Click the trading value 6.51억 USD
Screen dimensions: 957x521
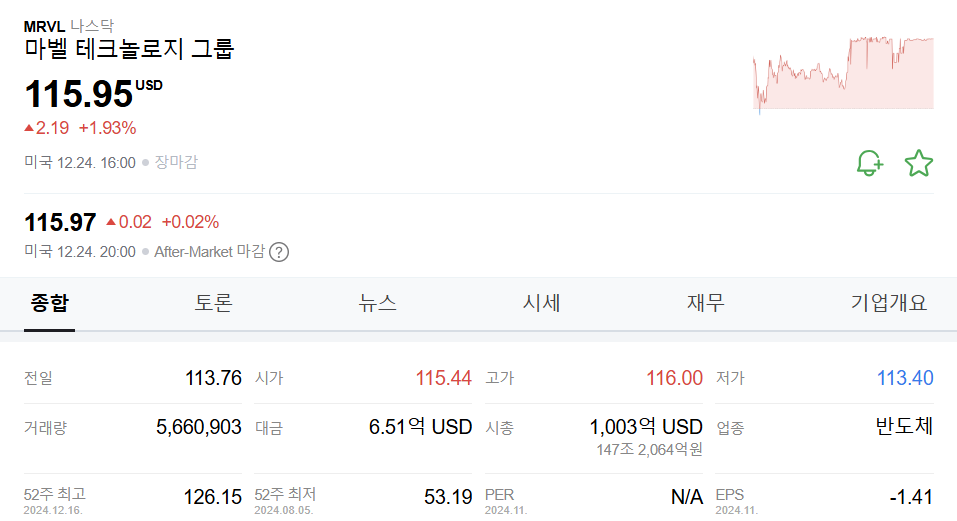[x=421, y=427]
